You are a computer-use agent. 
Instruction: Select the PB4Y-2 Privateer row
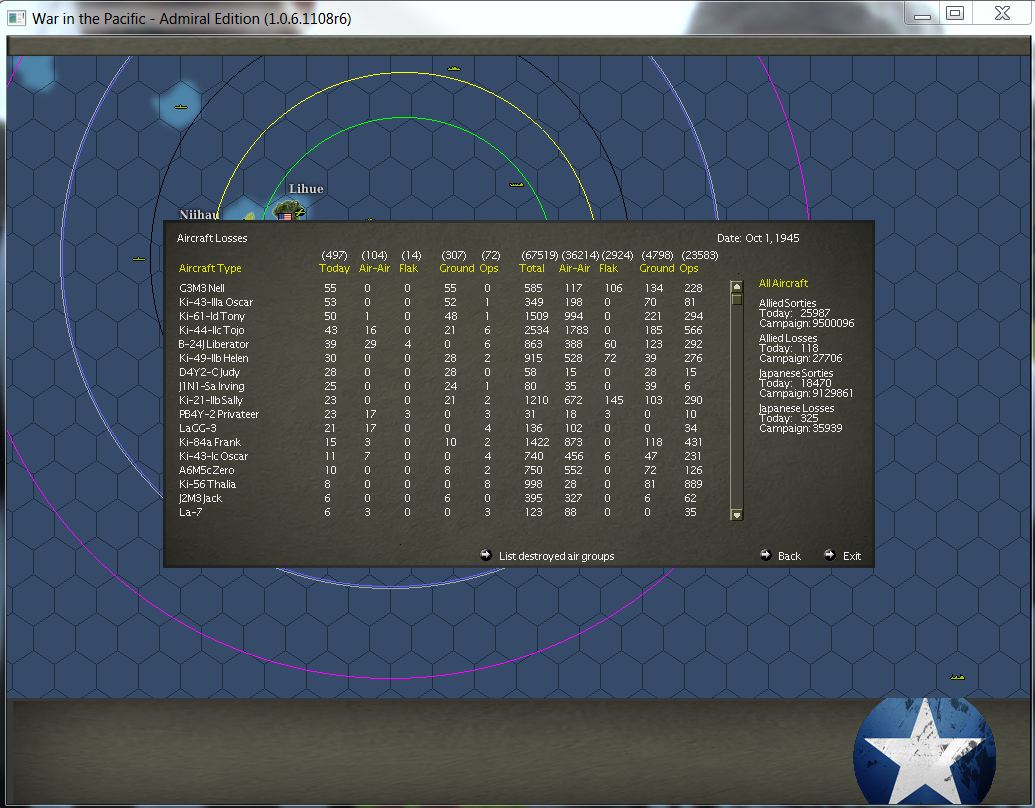(441, 415)
